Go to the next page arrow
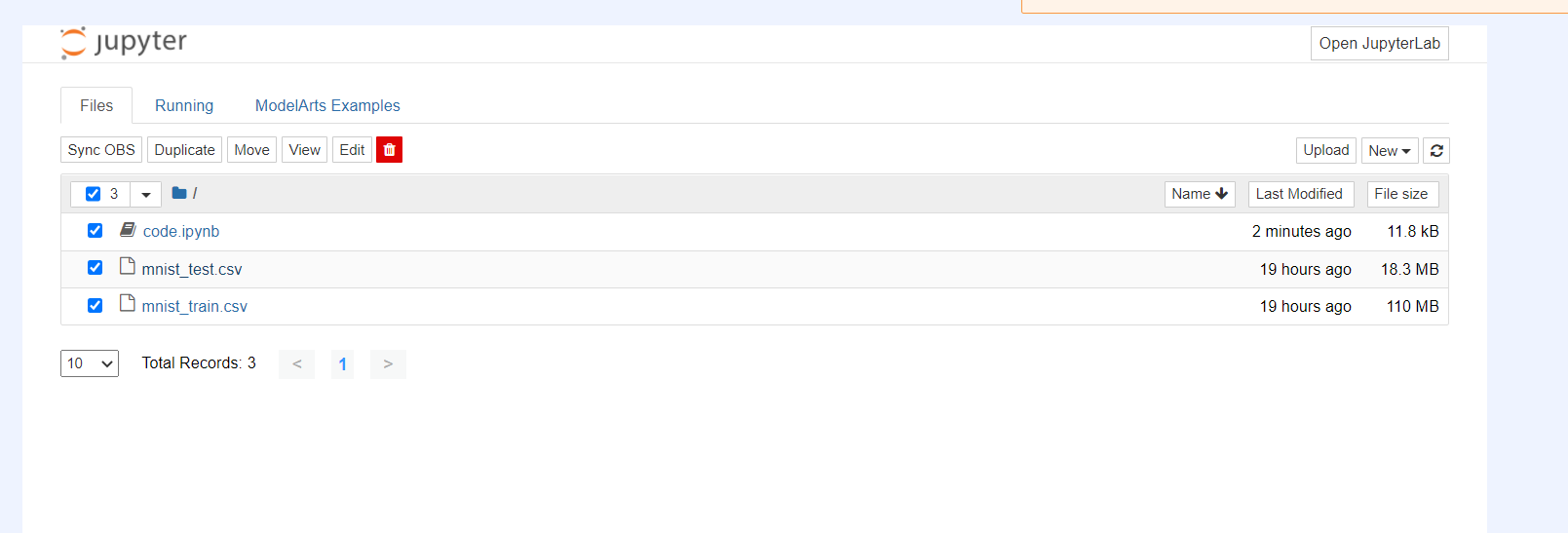1568x533 pixels. [x=388, y=363]
